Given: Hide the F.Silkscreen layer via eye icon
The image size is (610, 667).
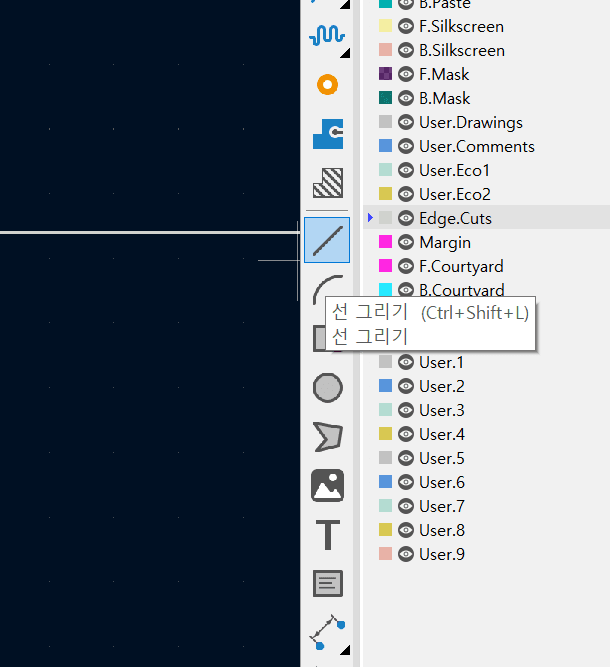Looking at the screenshot, I should coord(406,26).
